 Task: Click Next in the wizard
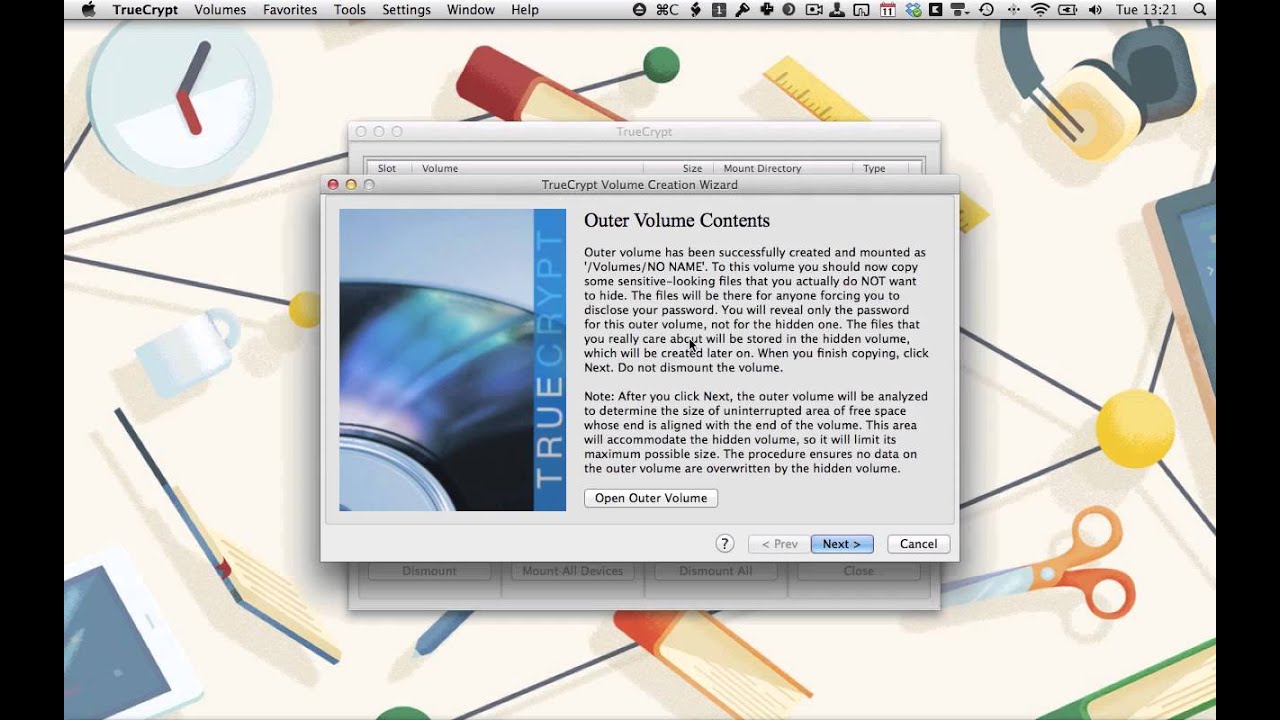tap(842, 544)
